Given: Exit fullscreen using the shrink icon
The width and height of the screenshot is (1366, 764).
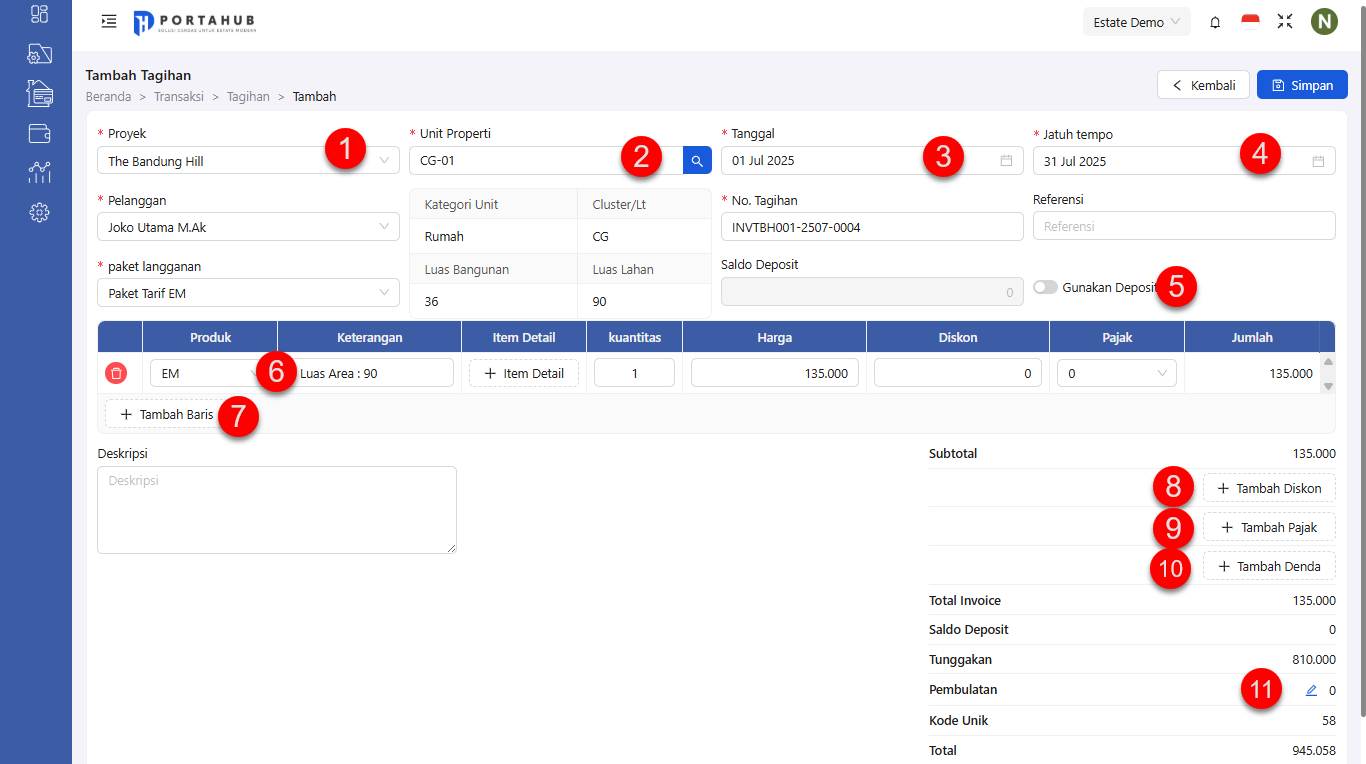Looking at the screenshot, I should pyautogui.click(x=1285, y=21).
